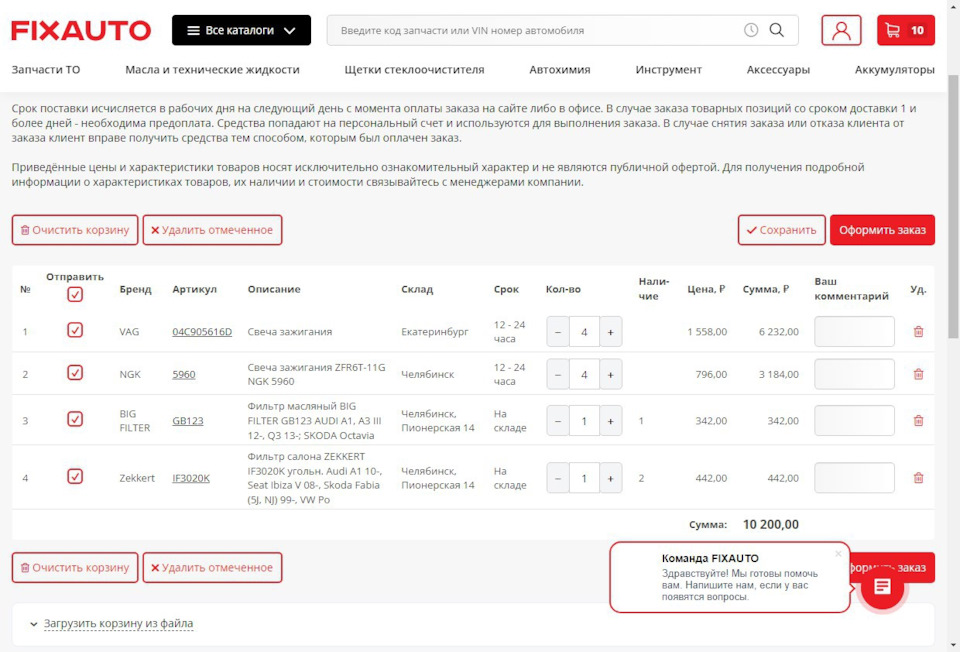Click the Сохранить button
Screen dimensions: 960x652
pyautogui.click(x=781, y=230)
